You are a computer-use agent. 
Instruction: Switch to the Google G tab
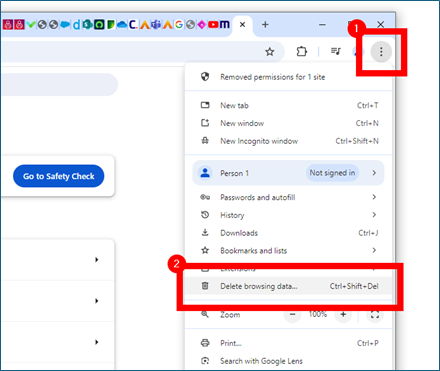(179, 24)
